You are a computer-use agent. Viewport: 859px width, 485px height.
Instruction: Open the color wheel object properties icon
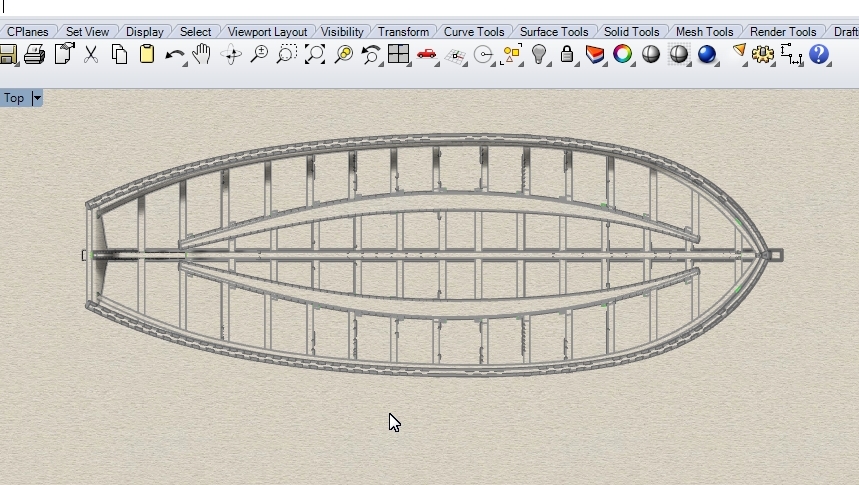tap(623, 54)
